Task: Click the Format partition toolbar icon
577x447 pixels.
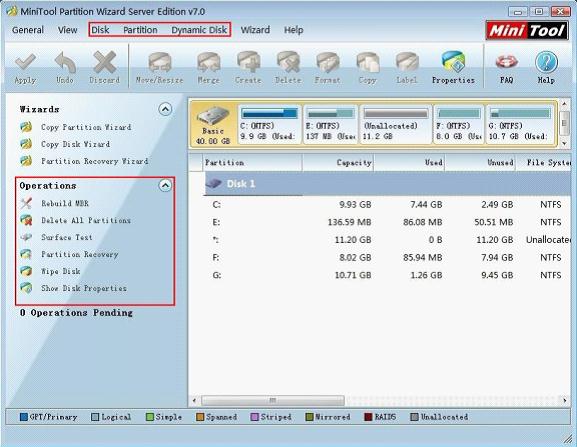Action: (328, 62)
